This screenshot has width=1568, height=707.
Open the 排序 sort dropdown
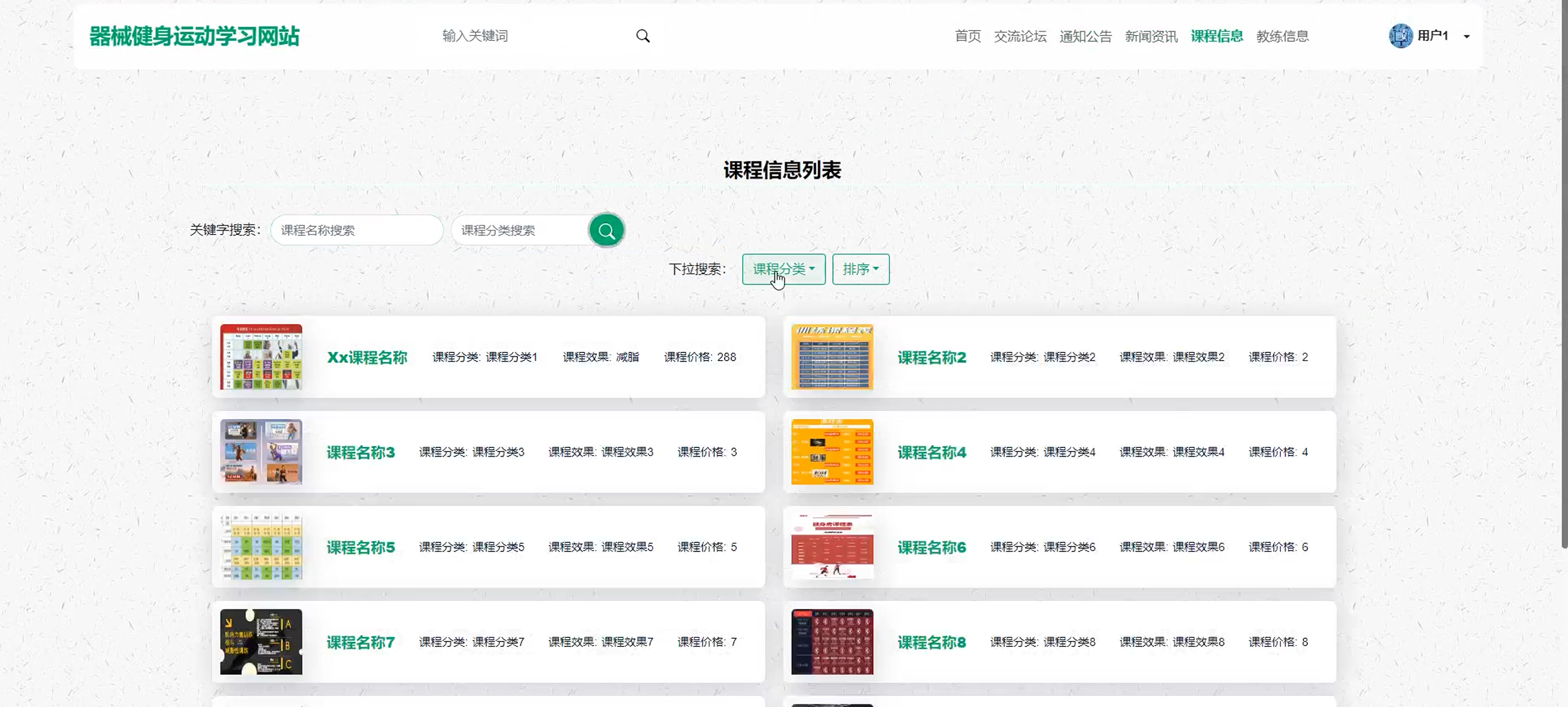tap(860, 269)
